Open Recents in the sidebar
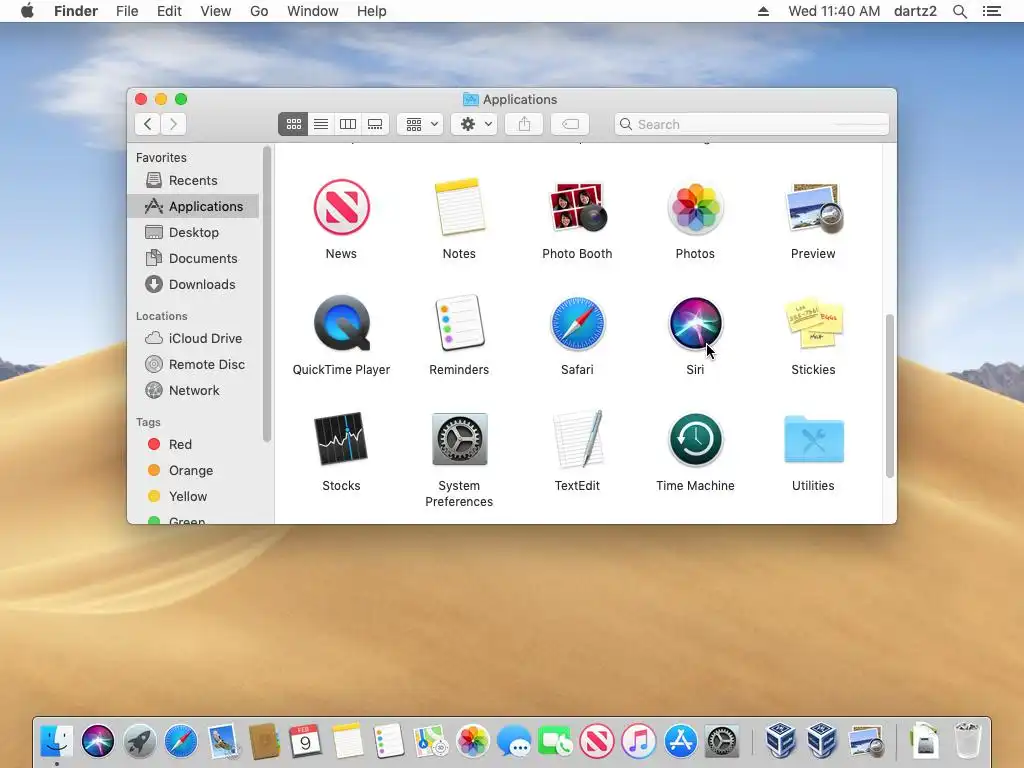The width and height of the screenshot is (1024, 768). [193, 180]
